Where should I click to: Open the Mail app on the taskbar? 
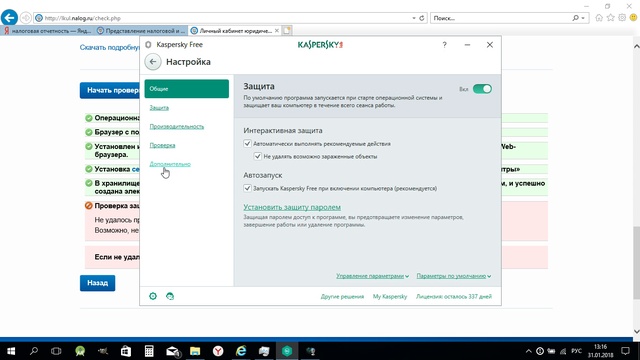pyautogui.click(x=173, y=351)
